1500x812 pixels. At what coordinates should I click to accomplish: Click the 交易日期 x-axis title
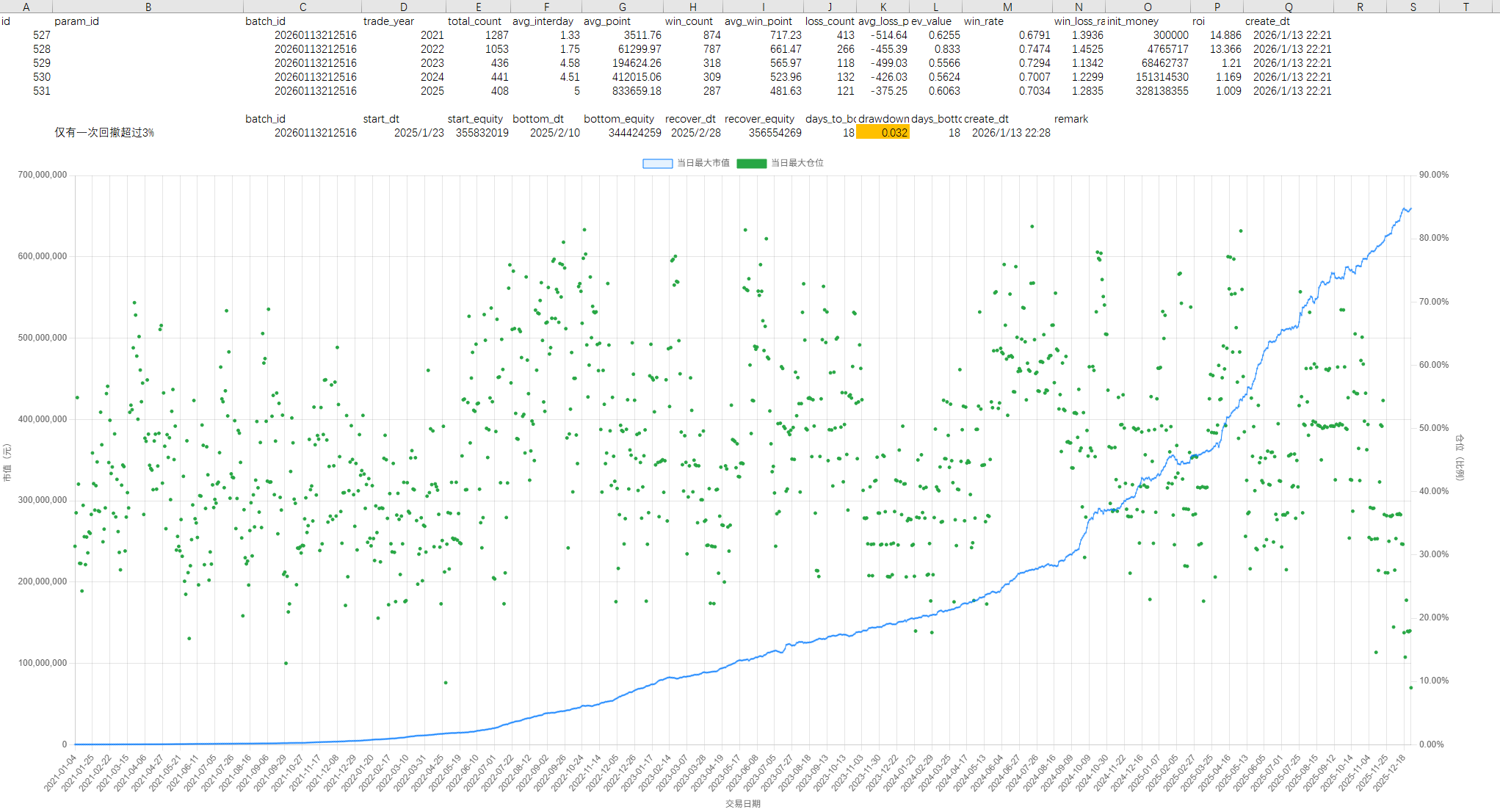click(x=742, y=803)
